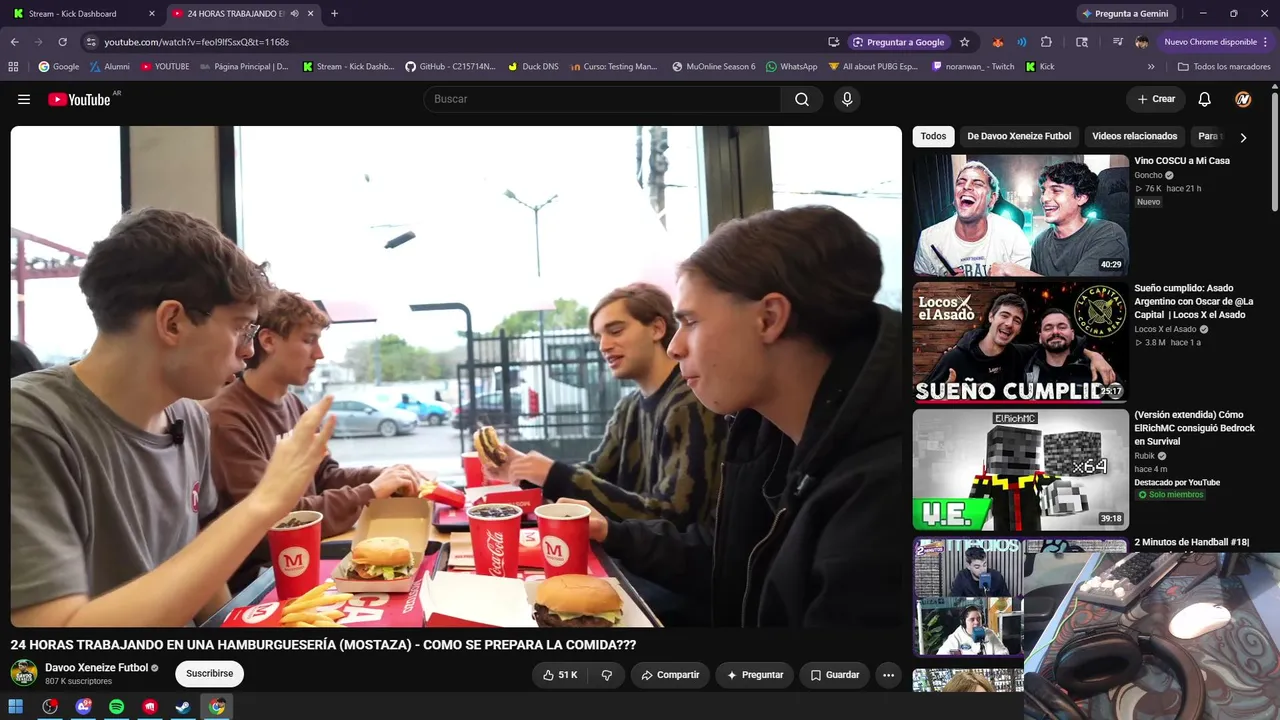Open the Curso: Testing Man... bookmark
This screenshot has height=720, width=1280.
click(613, 67)
